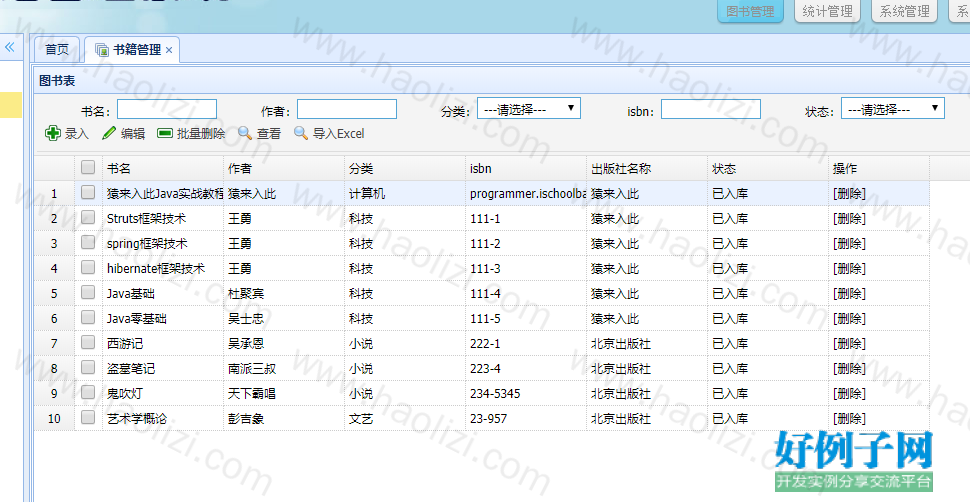This screenshot has height=502, width=970.
Task: Delete the spring框架技术 row via [删除]
Action: pyautogui.click(x=849, y=243)
